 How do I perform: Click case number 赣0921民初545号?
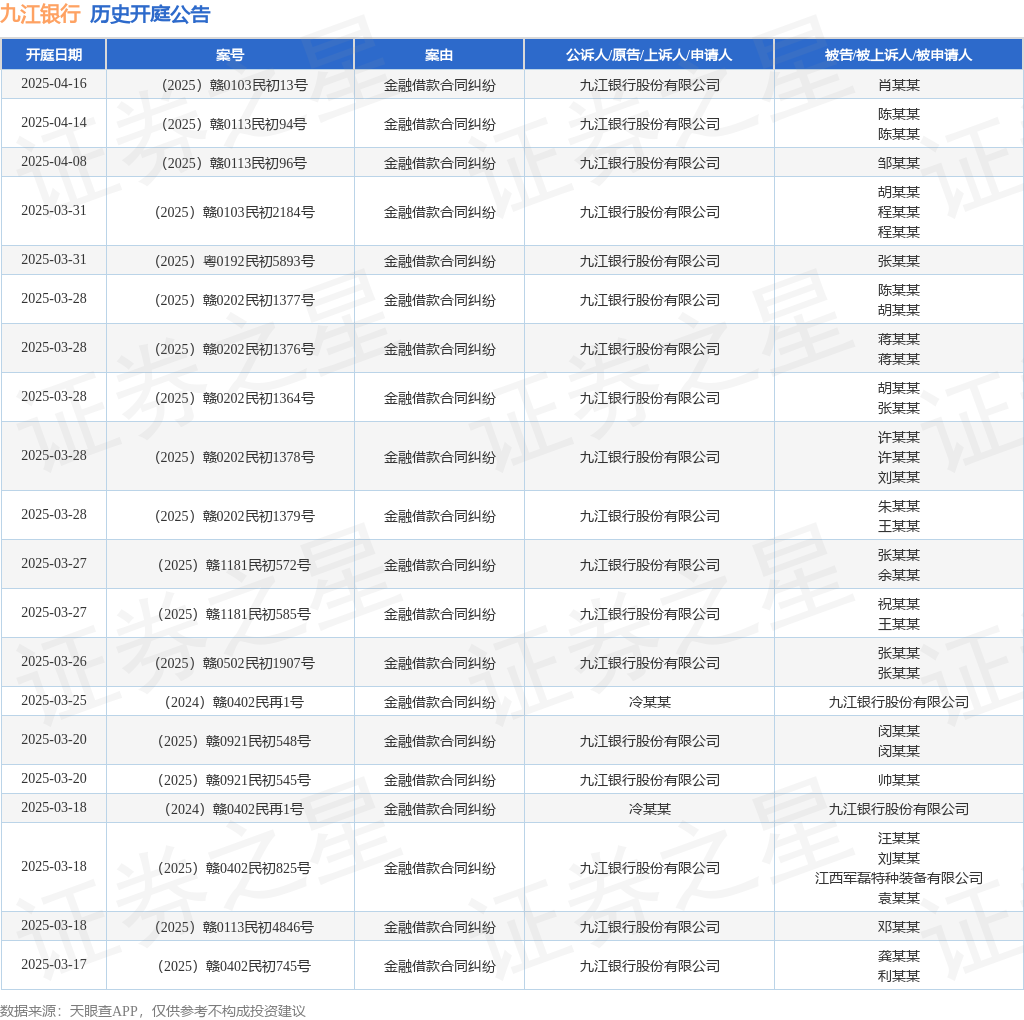pyautogui.click(x=234, y=780)
